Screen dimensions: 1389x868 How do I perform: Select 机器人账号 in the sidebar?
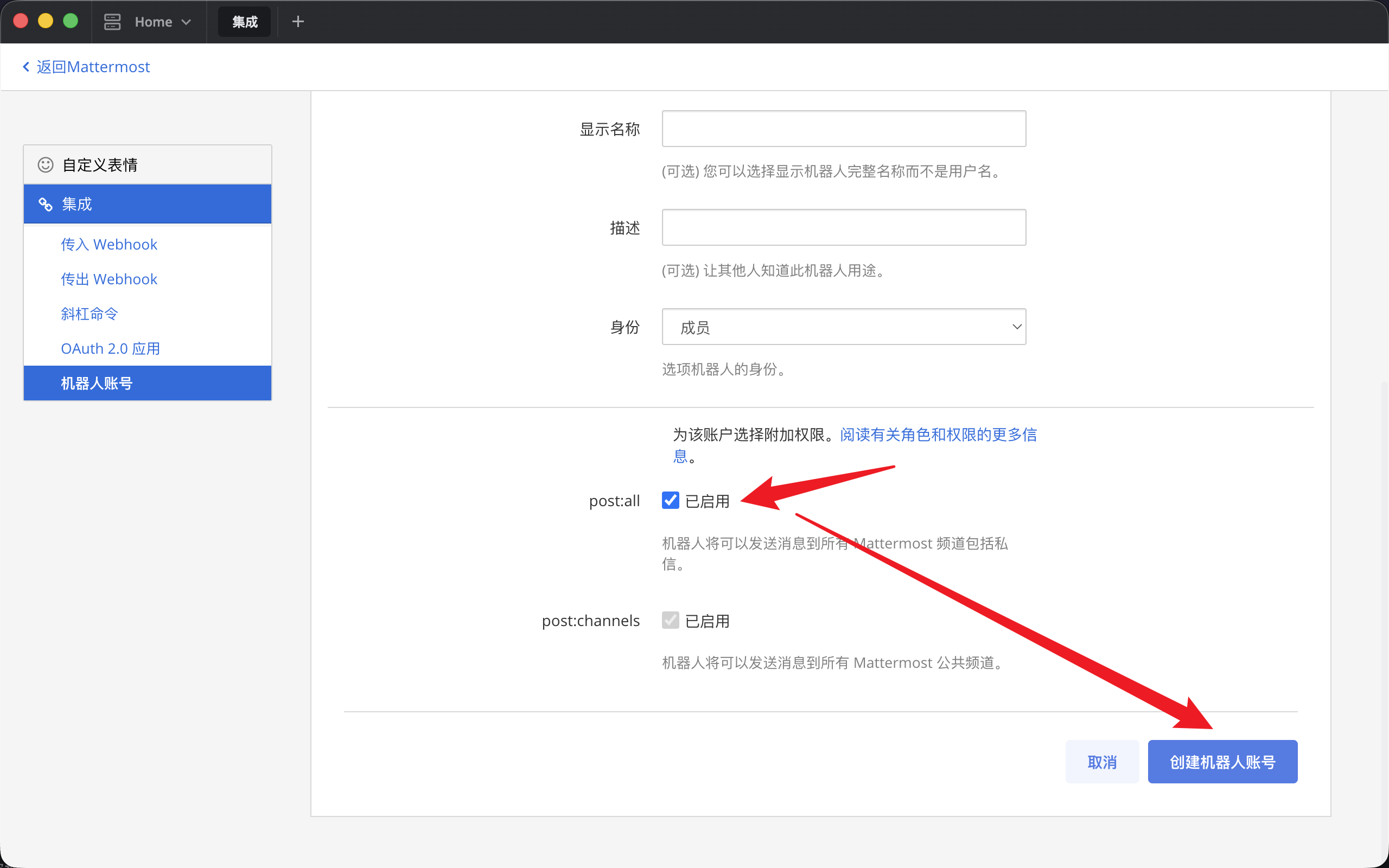(148, 383)
